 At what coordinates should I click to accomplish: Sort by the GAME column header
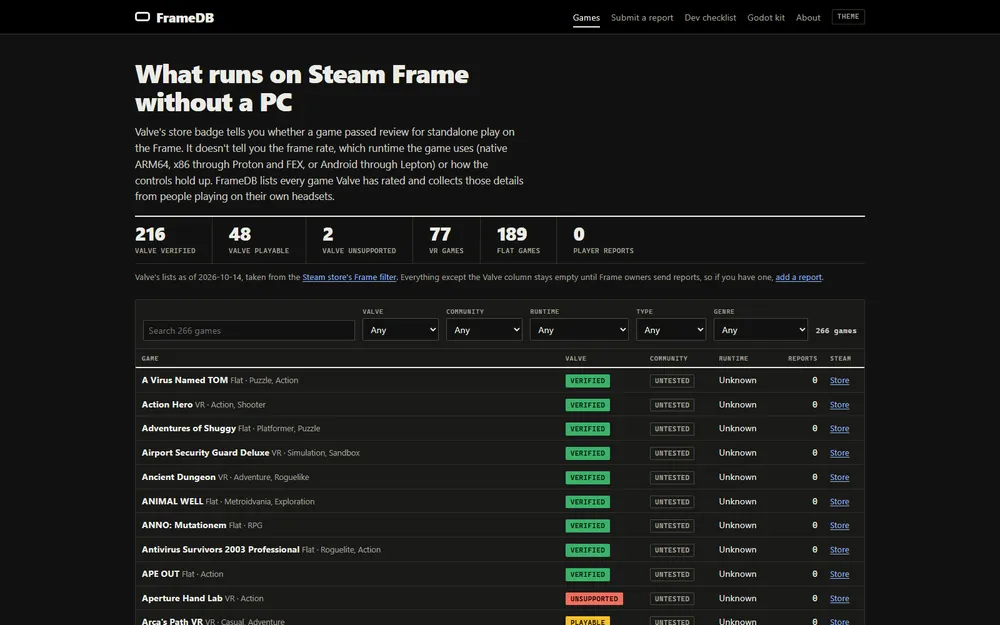(x=150, y=358)
